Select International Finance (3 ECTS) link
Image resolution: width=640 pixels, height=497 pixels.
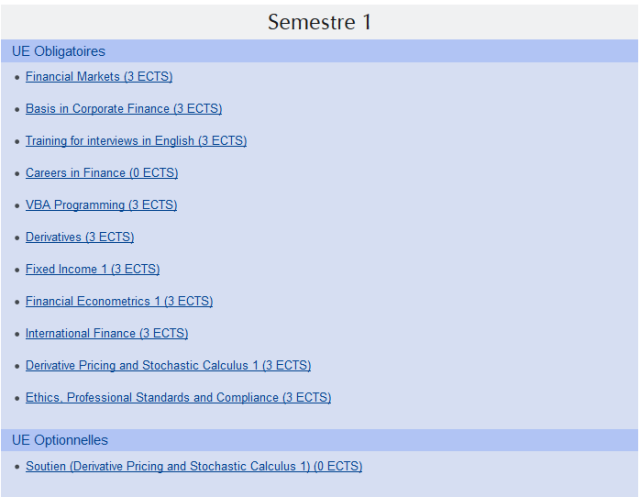pos(107,333)
